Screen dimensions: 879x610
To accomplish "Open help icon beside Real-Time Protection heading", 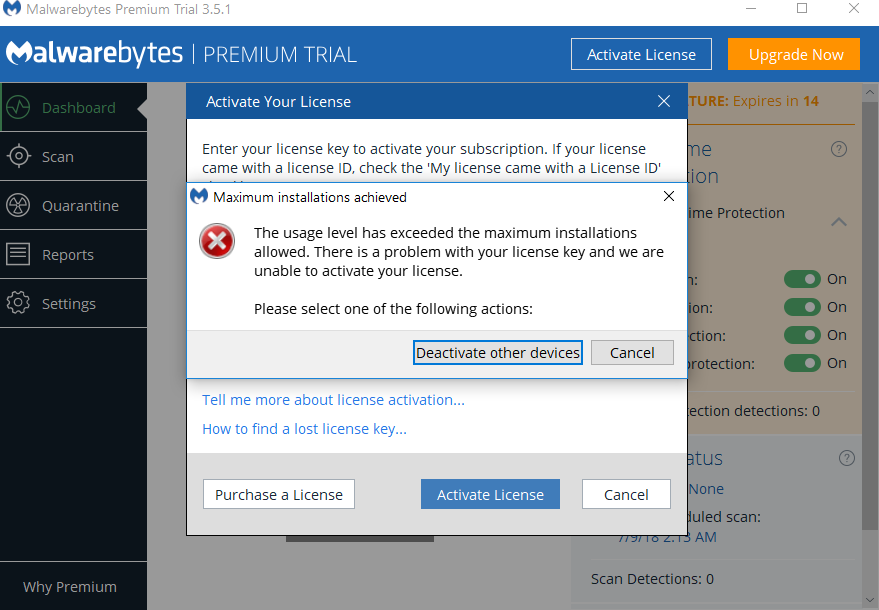I will pyautogui.click(x=839, y=149).
